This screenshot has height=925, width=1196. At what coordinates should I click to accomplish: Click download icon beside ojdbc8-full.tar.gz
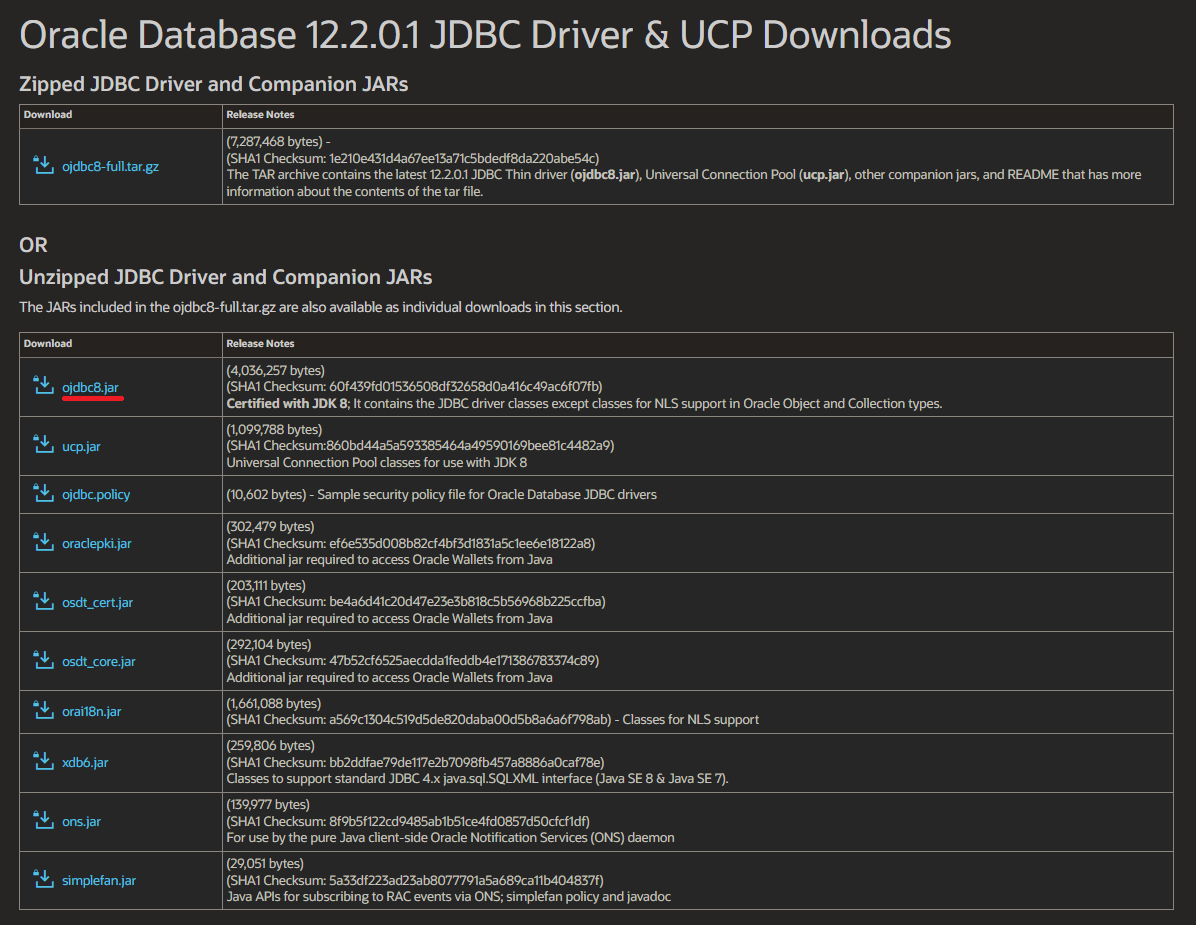43,165
